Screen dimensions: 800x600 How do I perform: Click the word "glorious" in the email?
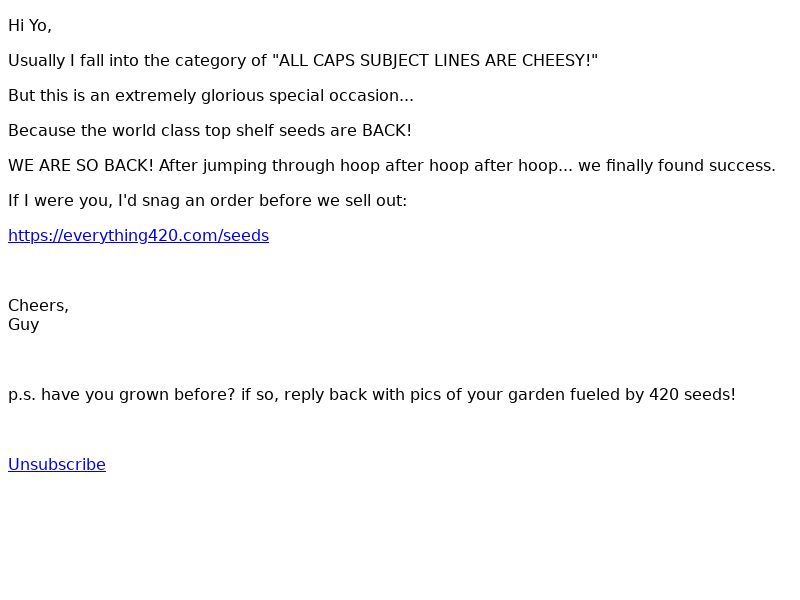pyautogui.click(x=233, y=96)
